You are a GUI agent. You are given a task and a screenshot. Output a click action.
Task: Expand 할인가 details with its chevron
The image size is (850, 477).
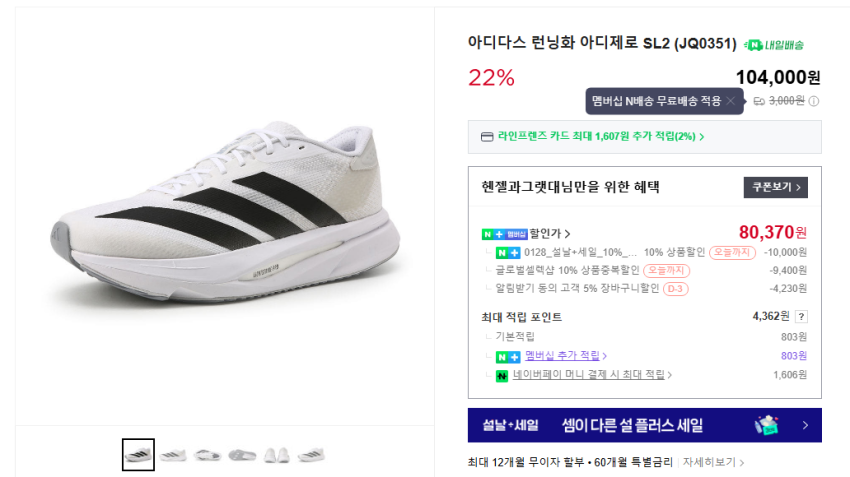pyautogui.click(x=568, y=234)
